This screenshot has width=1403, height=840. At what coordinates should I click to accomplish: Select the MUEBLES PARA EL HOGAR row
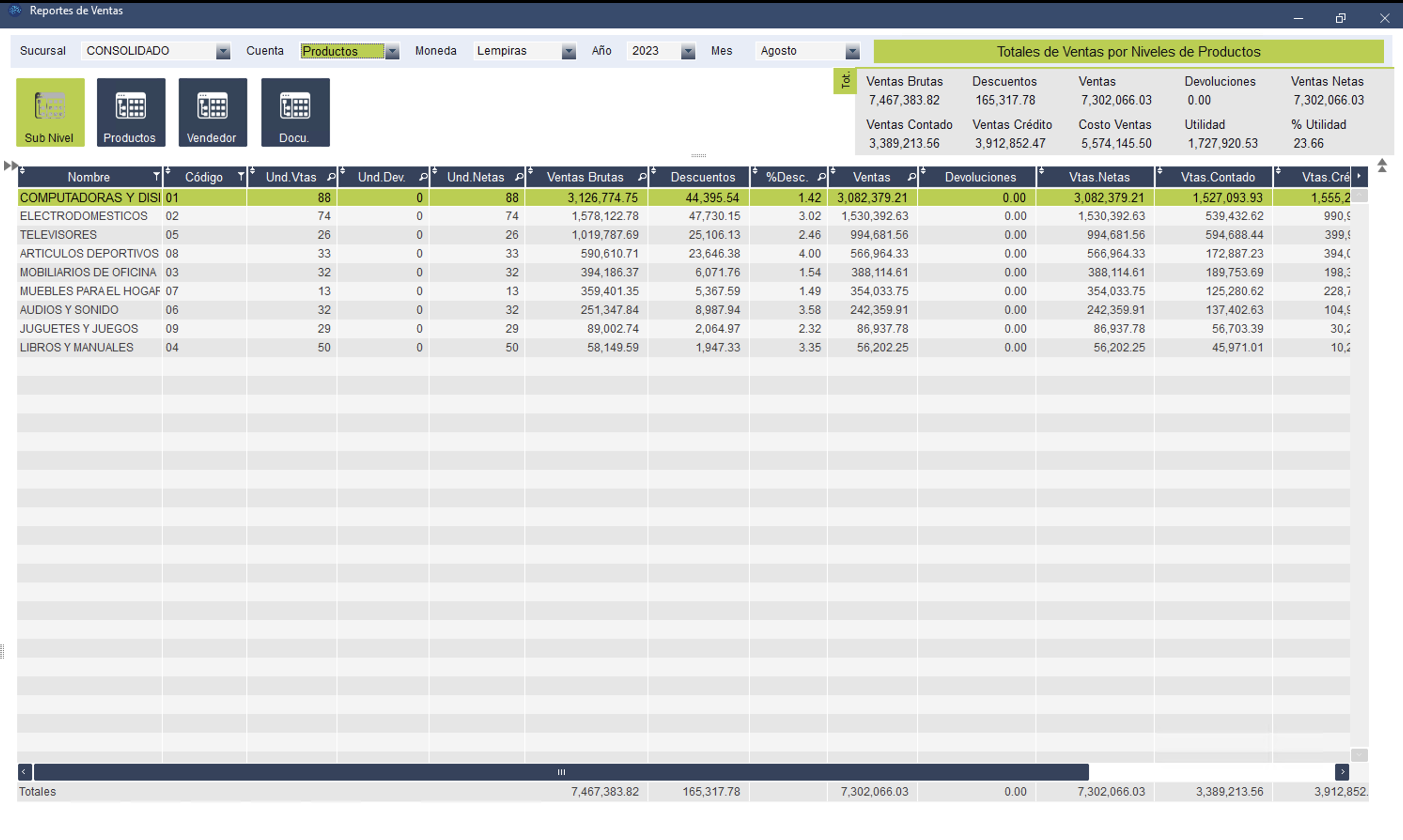(684, 291)
